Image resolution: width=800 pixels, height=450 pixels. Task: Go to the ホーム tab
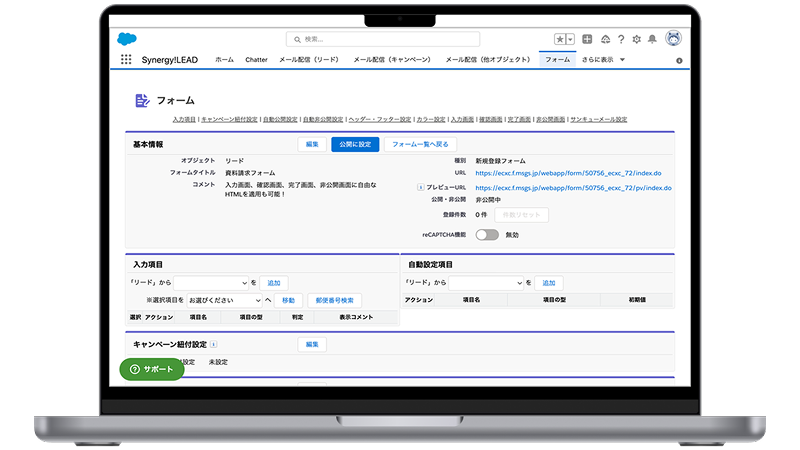(x=224, y=60)
